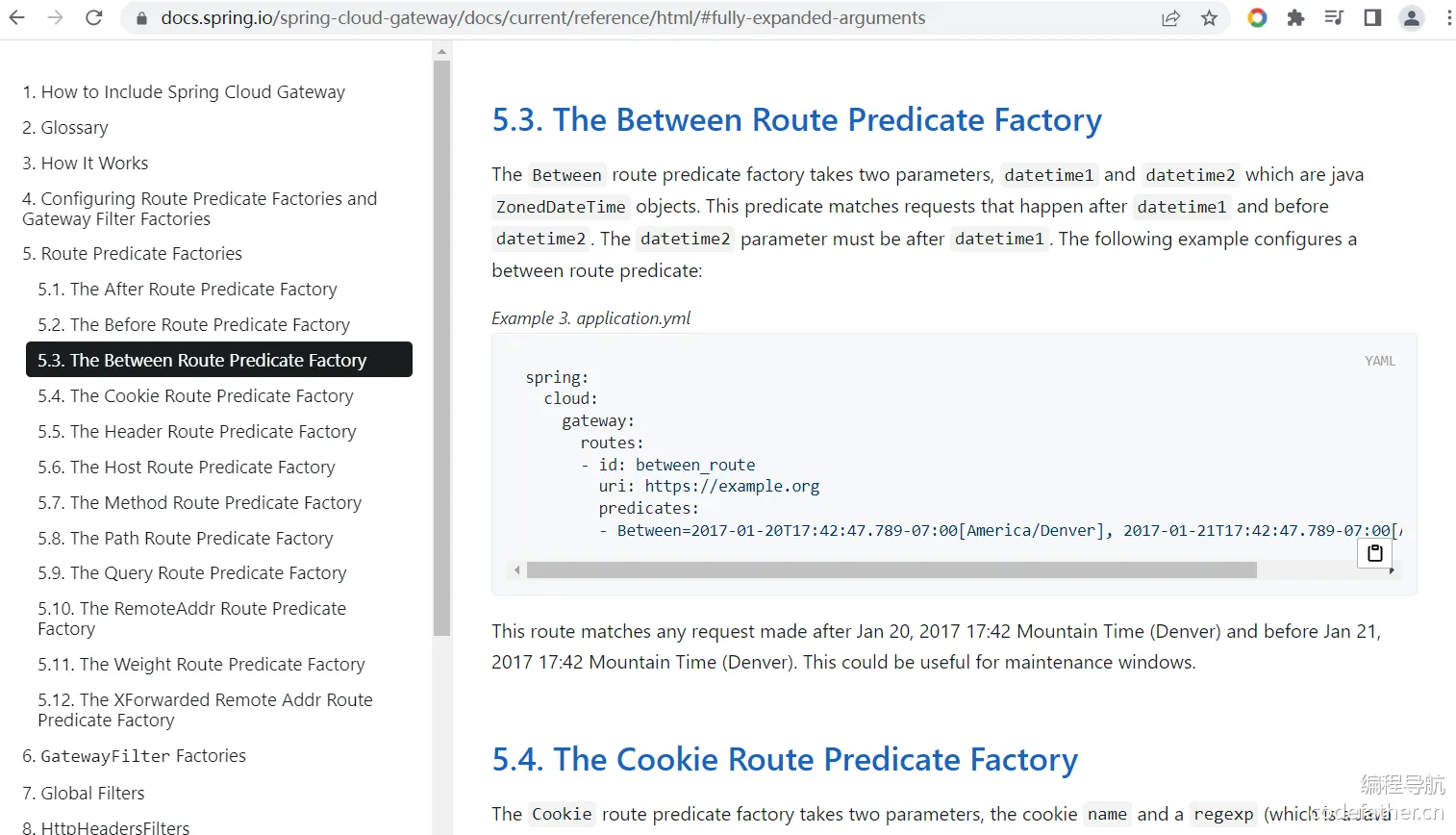This screenshot has width=1456, height=835.
Task: Open the media control playlist icon
Action: pos(1334,17)
